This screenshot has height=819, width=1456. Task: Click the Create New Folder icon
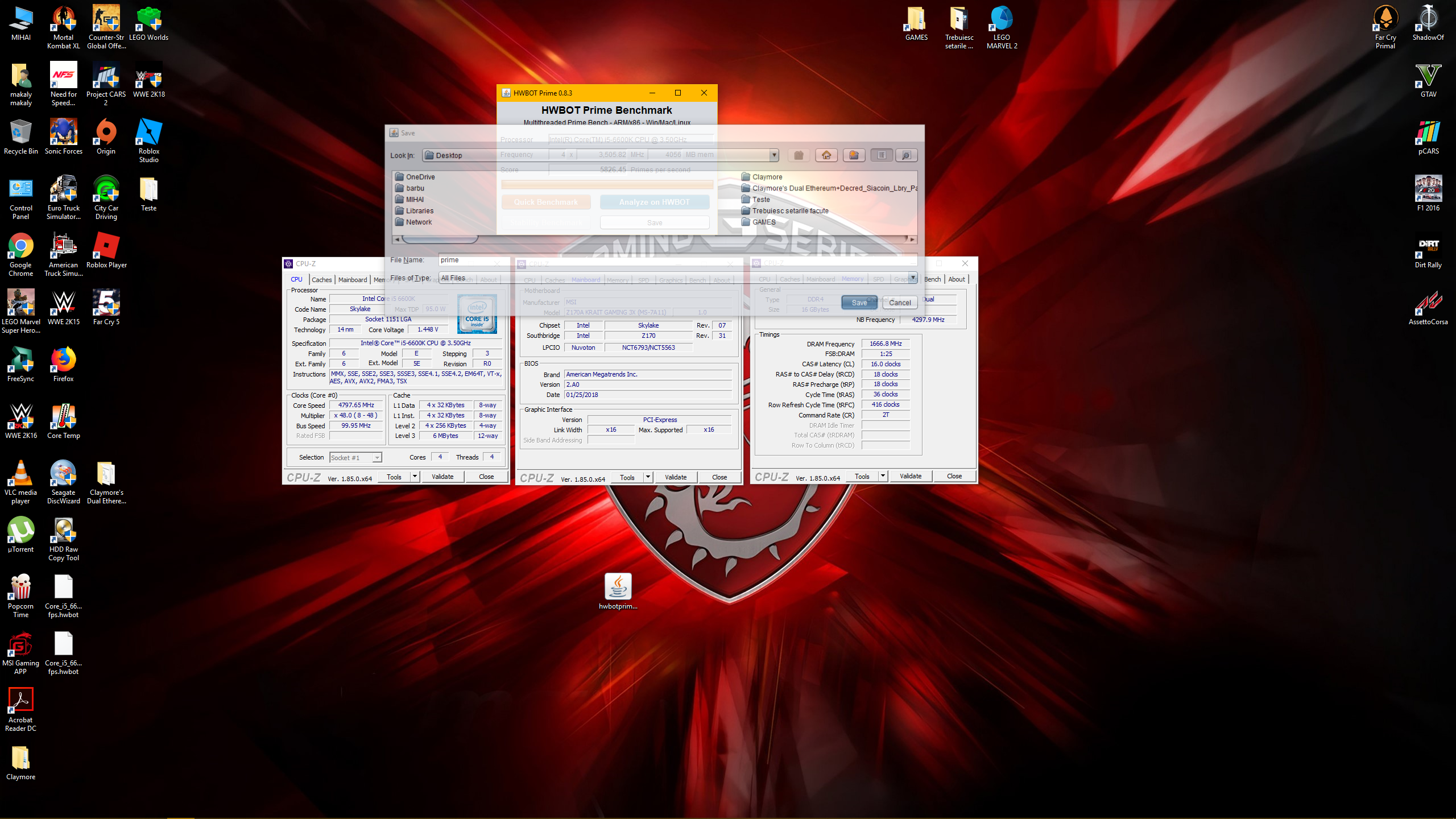tap(854, 155)
